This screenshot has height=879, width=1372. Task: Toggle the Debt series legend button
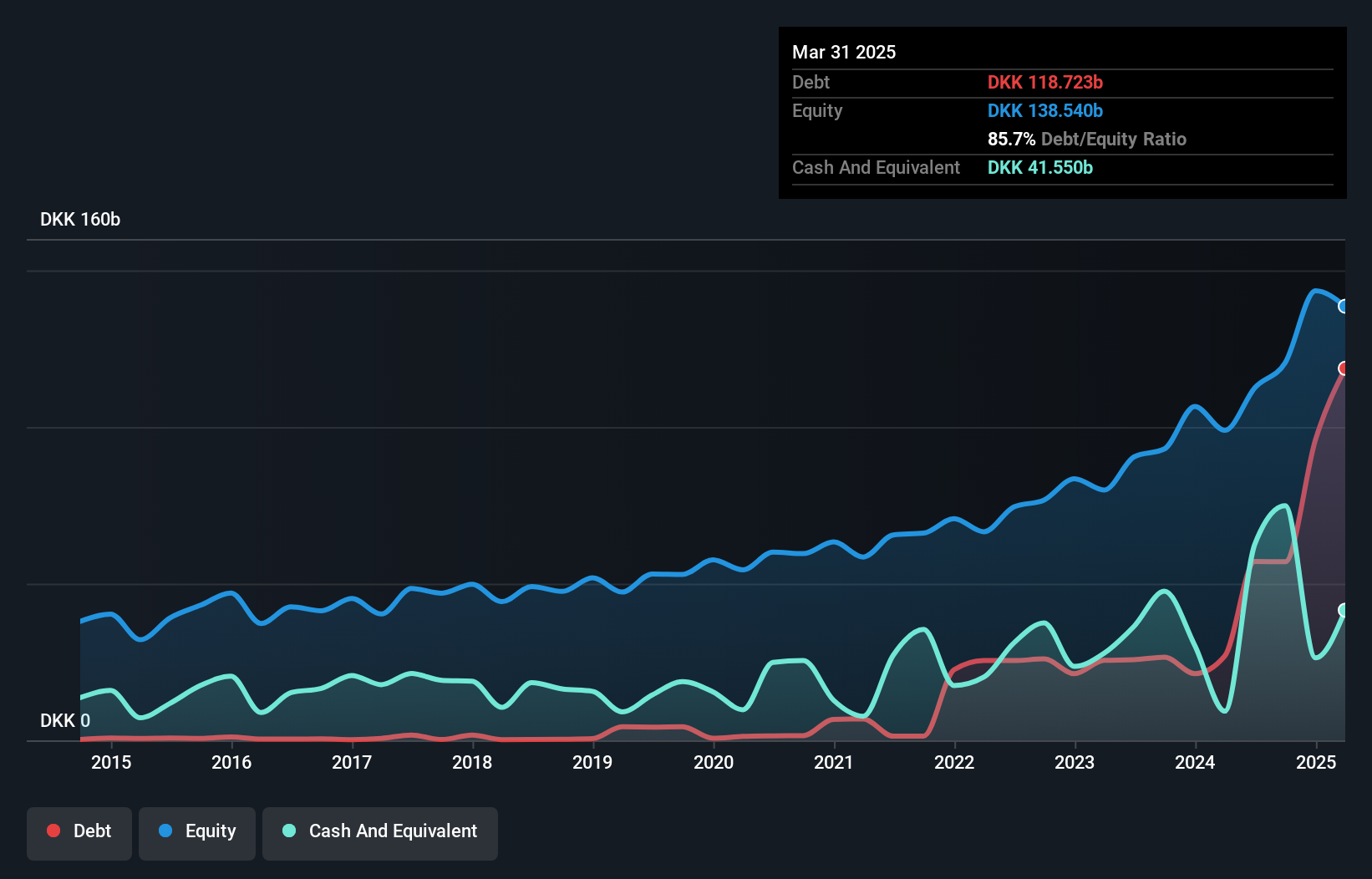(79, 833)
